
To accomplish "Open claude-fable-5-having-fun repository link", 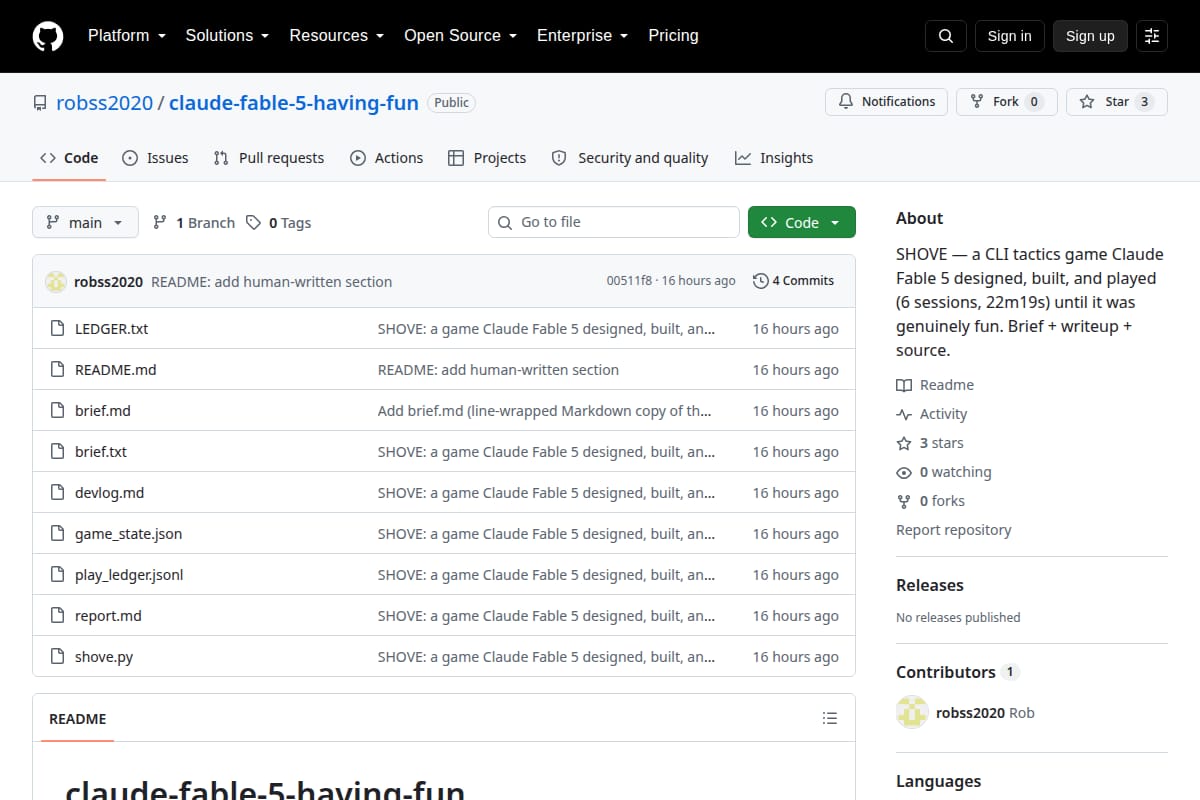I will (x=294, y=103).
